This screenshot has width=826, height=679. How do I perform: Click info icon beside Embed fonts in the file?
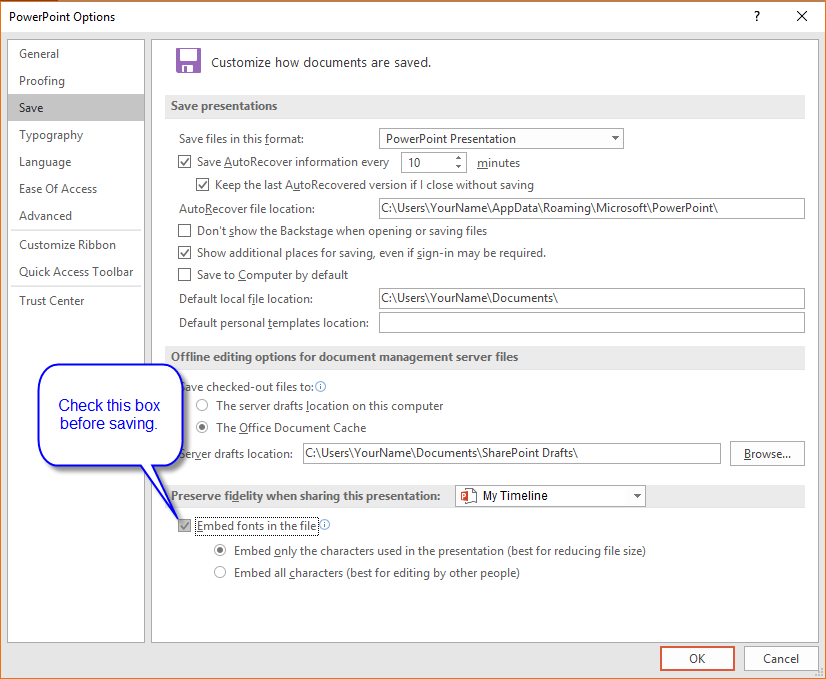325,525
